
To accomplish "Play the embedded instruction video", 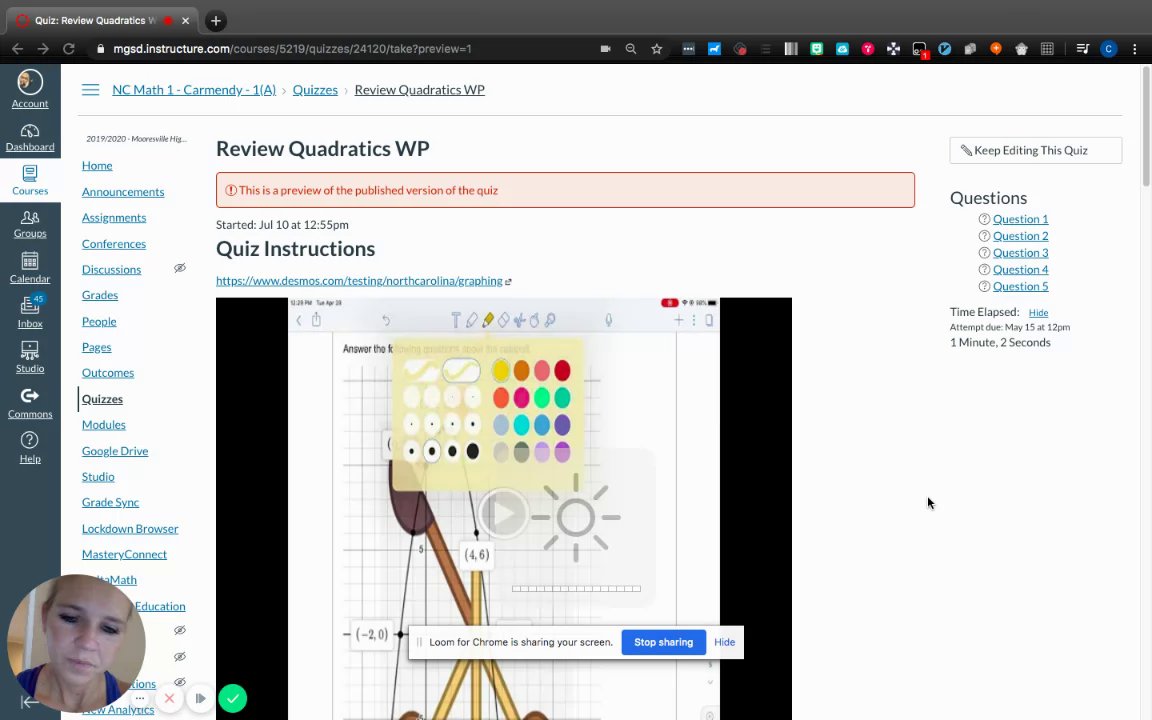I will tap(503, 512).
